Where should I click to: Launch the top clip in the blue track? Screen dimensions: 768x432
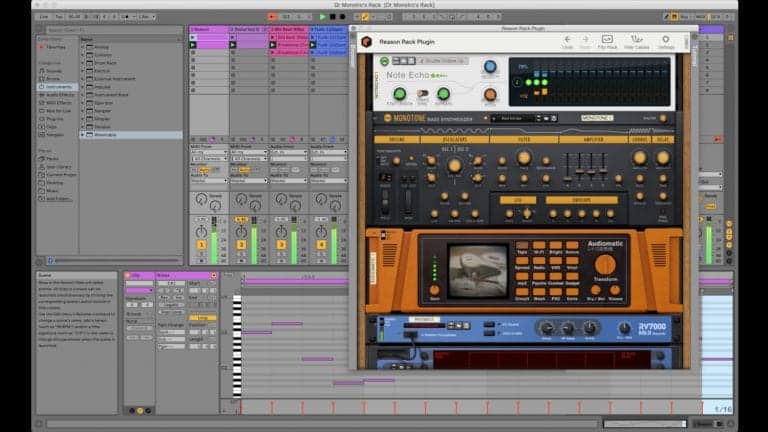(313, 37)
